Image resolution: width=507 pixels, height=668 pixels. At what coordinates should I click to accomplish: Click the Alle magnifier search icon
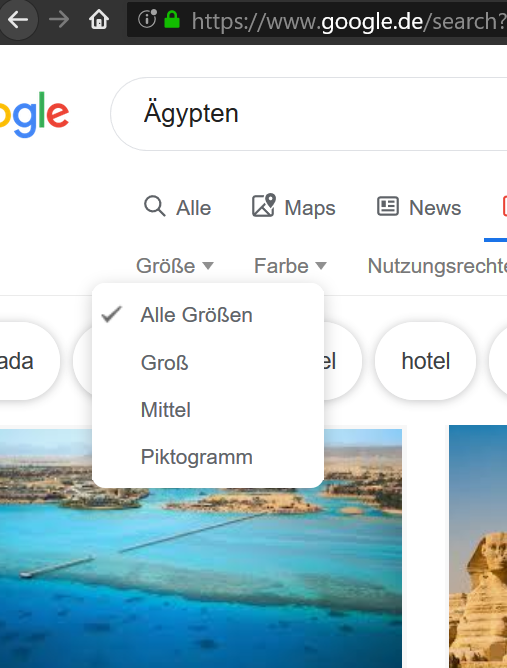[x=154, y=207]
